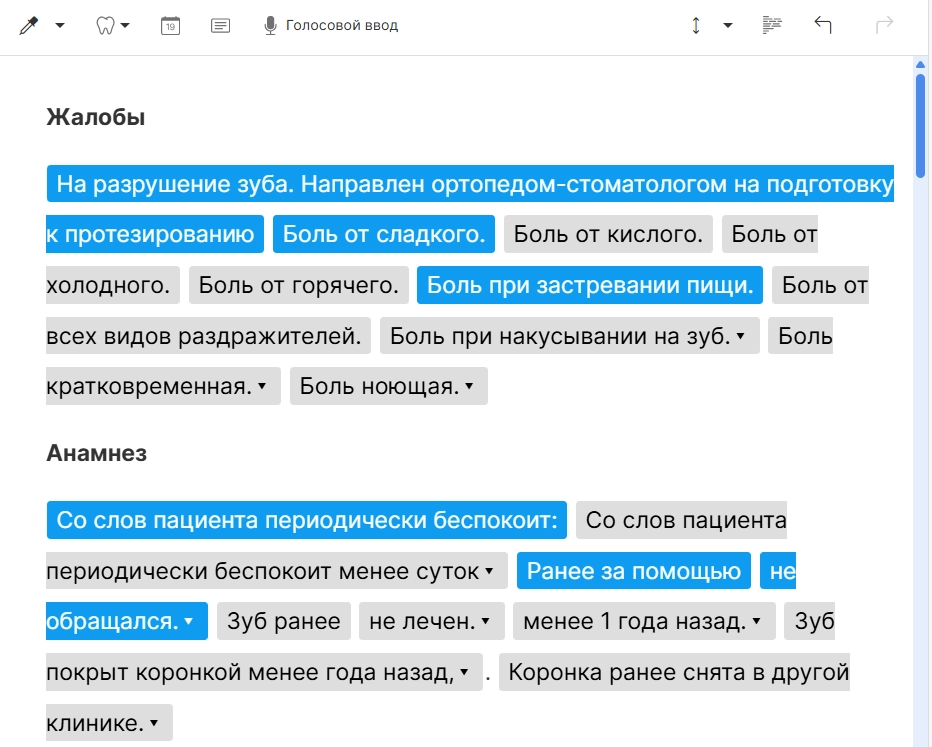Click the vertical line spacing icon

click(x=696, y=25)
